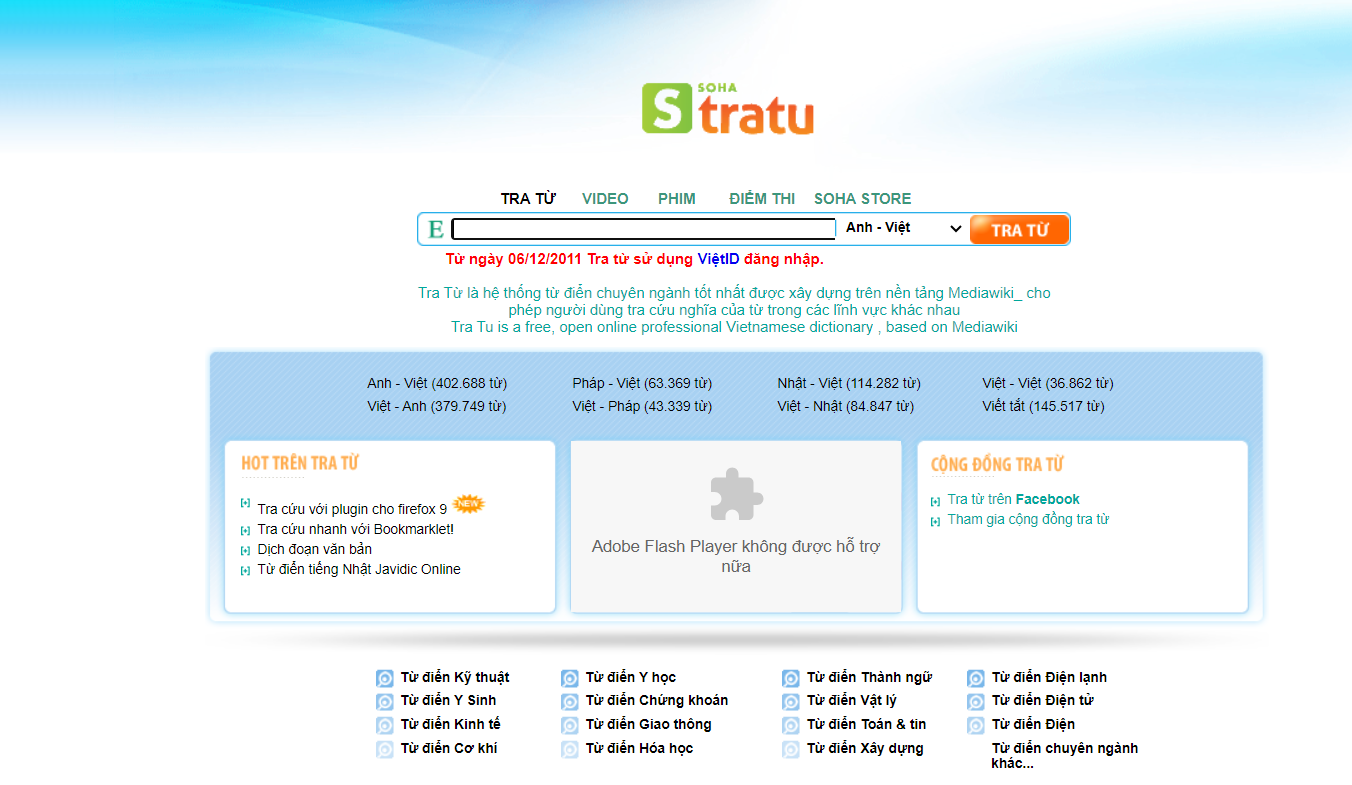Click the CỘNG ĐỒNG TRA TỪ heading

997,464
